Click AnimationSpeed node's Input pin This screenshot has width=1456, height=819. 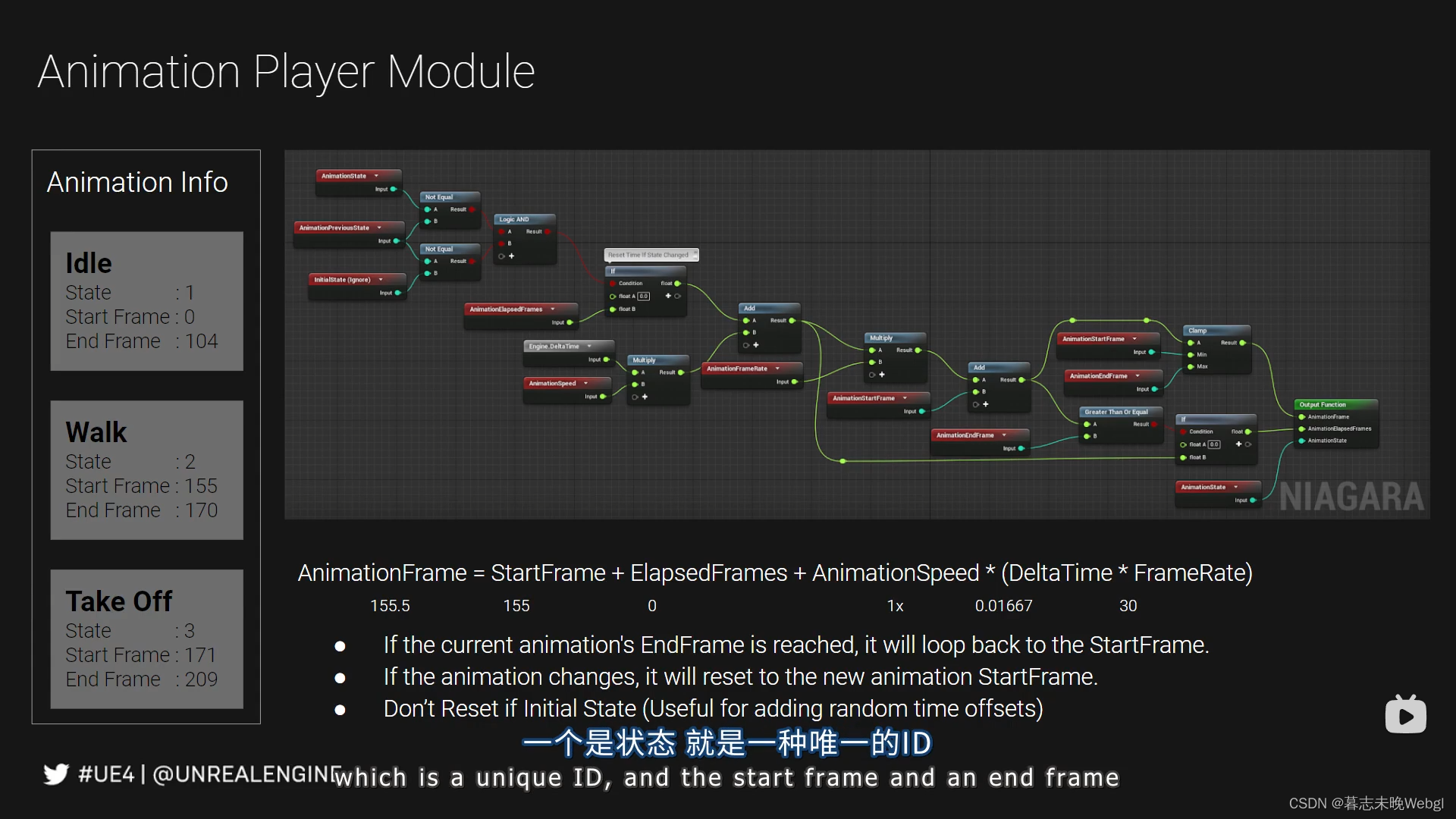[x=603, y=397]
